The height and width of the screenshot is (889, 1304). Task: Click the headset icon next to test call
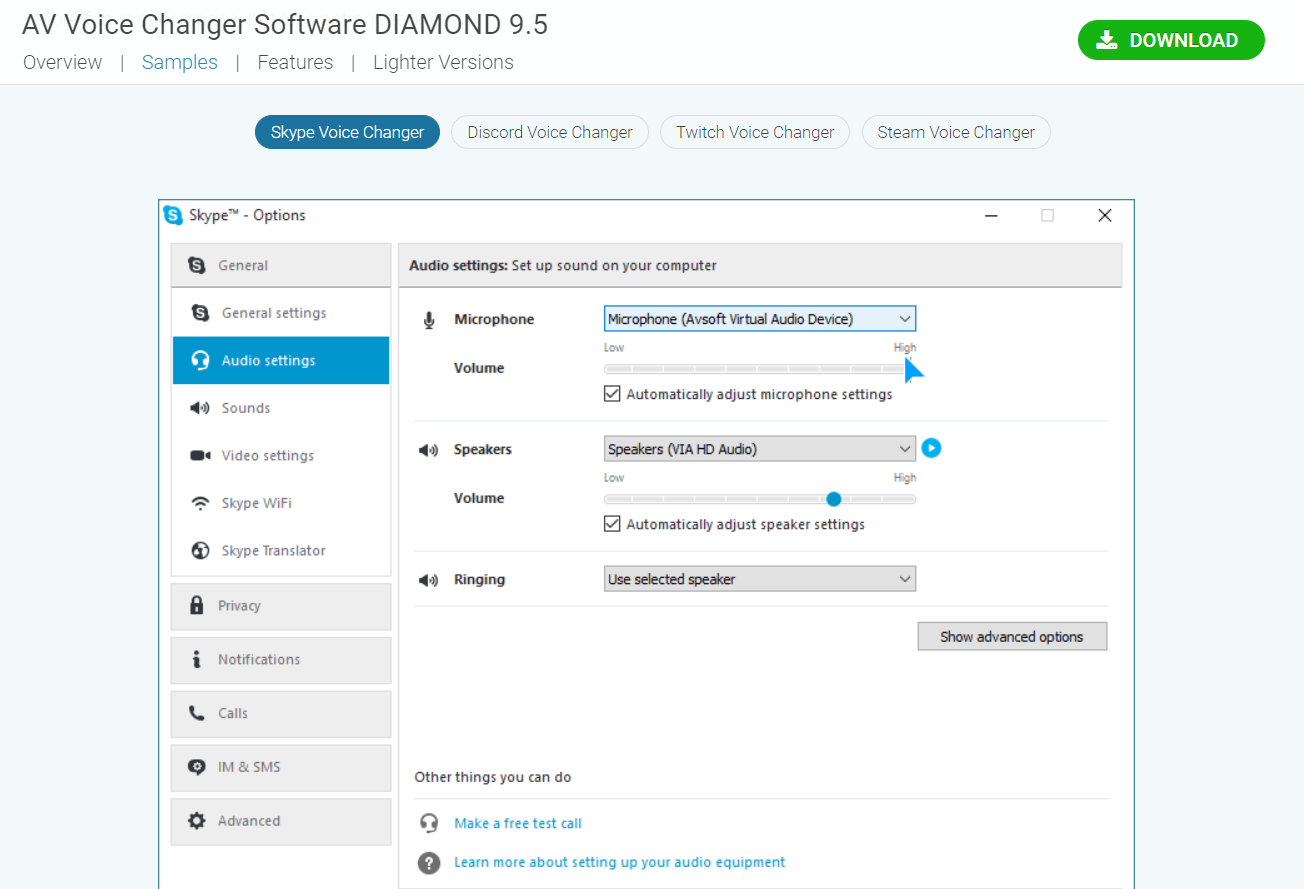429,823
